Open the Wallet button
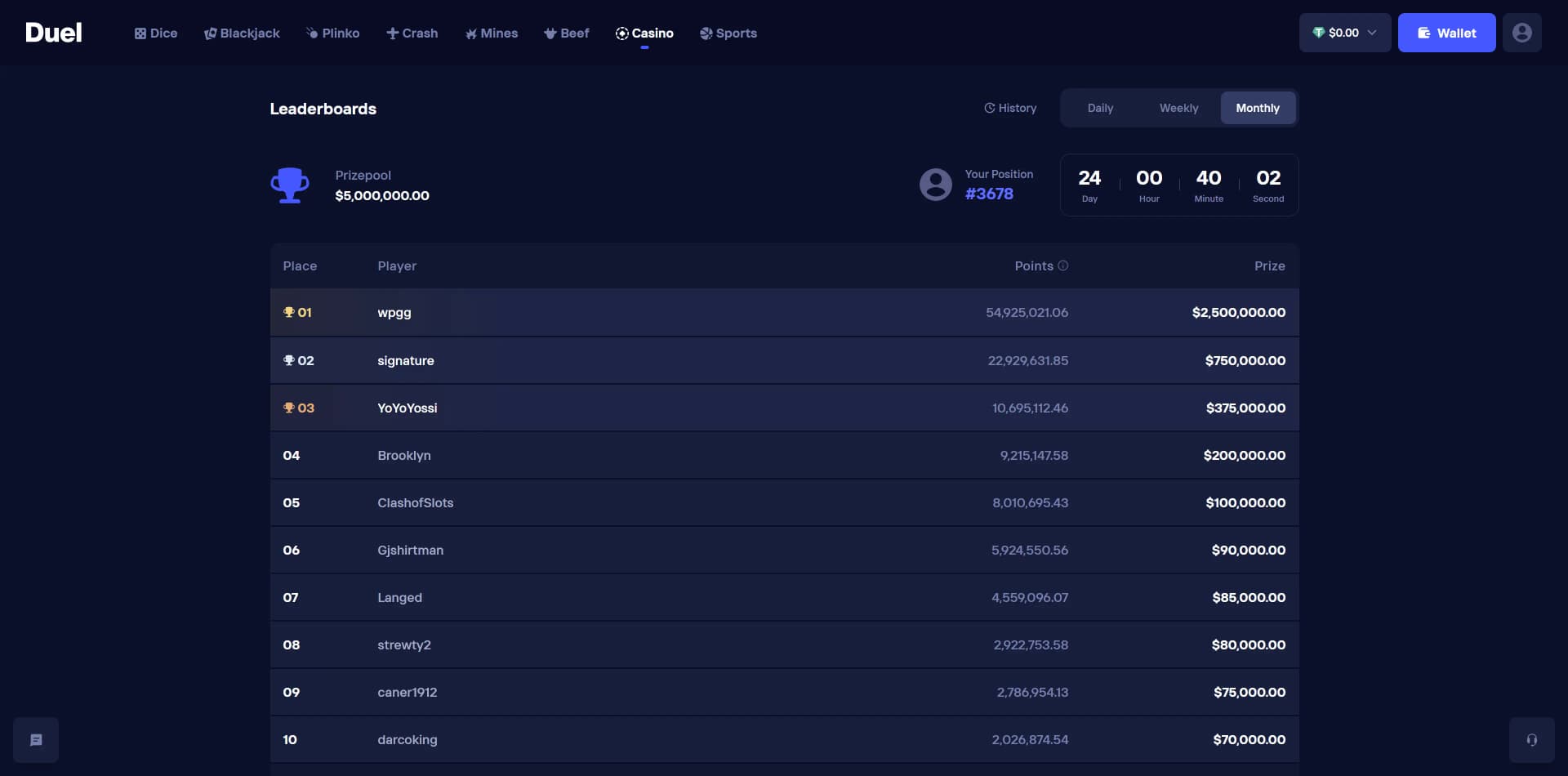 point(1446,33)
